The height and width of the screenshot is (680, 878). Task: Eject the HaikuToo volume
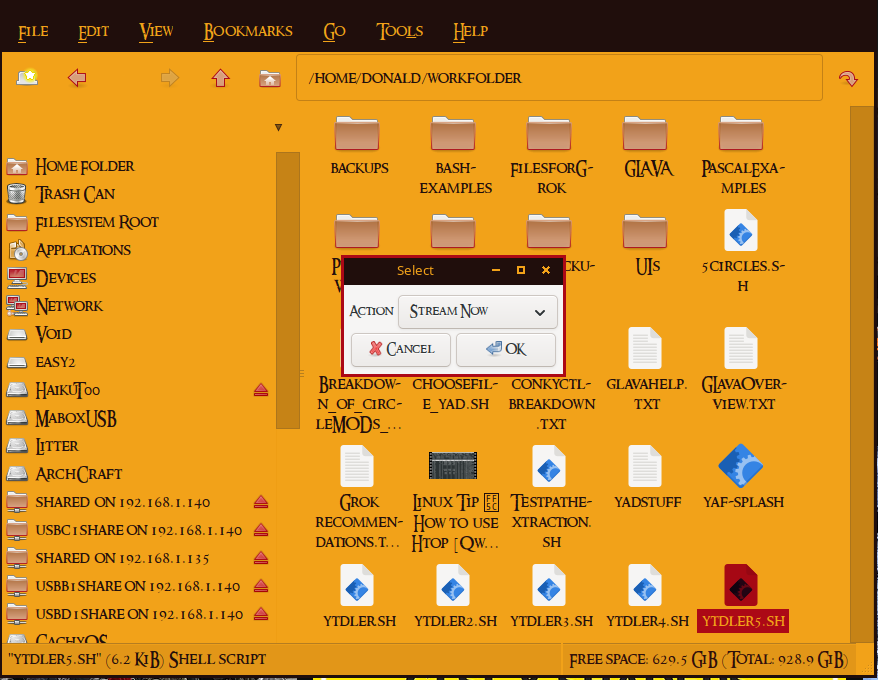pos(260,390)
